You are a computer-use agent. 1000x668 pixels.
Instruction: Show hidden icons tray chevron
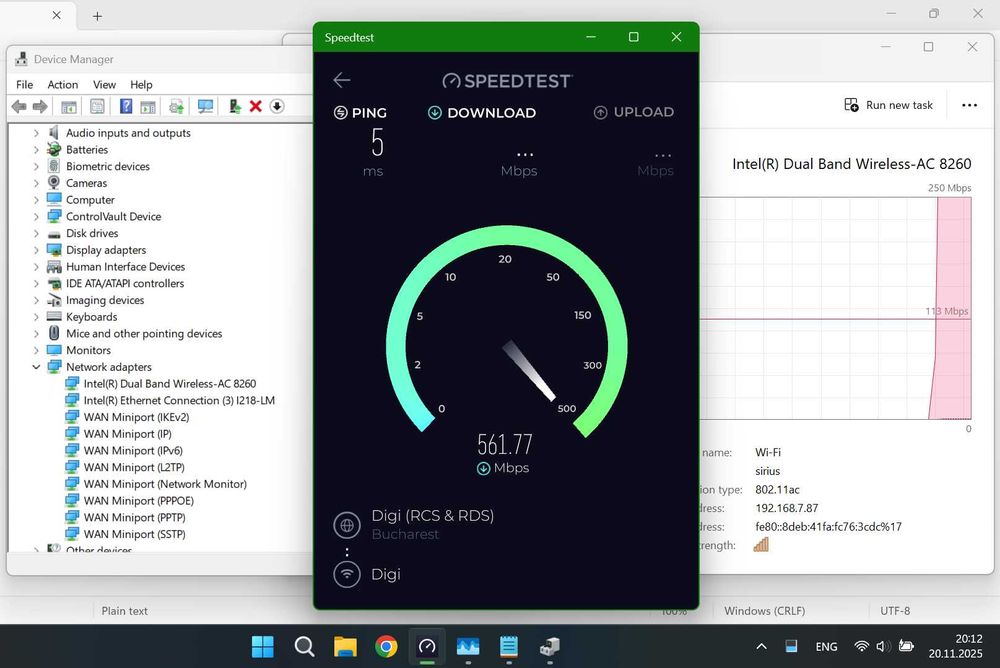761,646
